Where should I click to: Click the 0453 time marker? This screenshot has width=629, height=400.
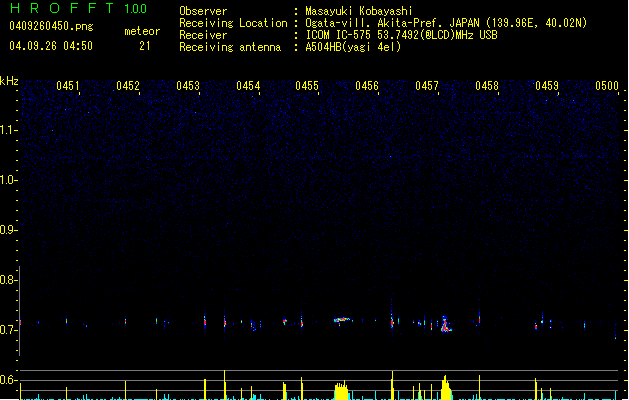click(x=188, y=86)
